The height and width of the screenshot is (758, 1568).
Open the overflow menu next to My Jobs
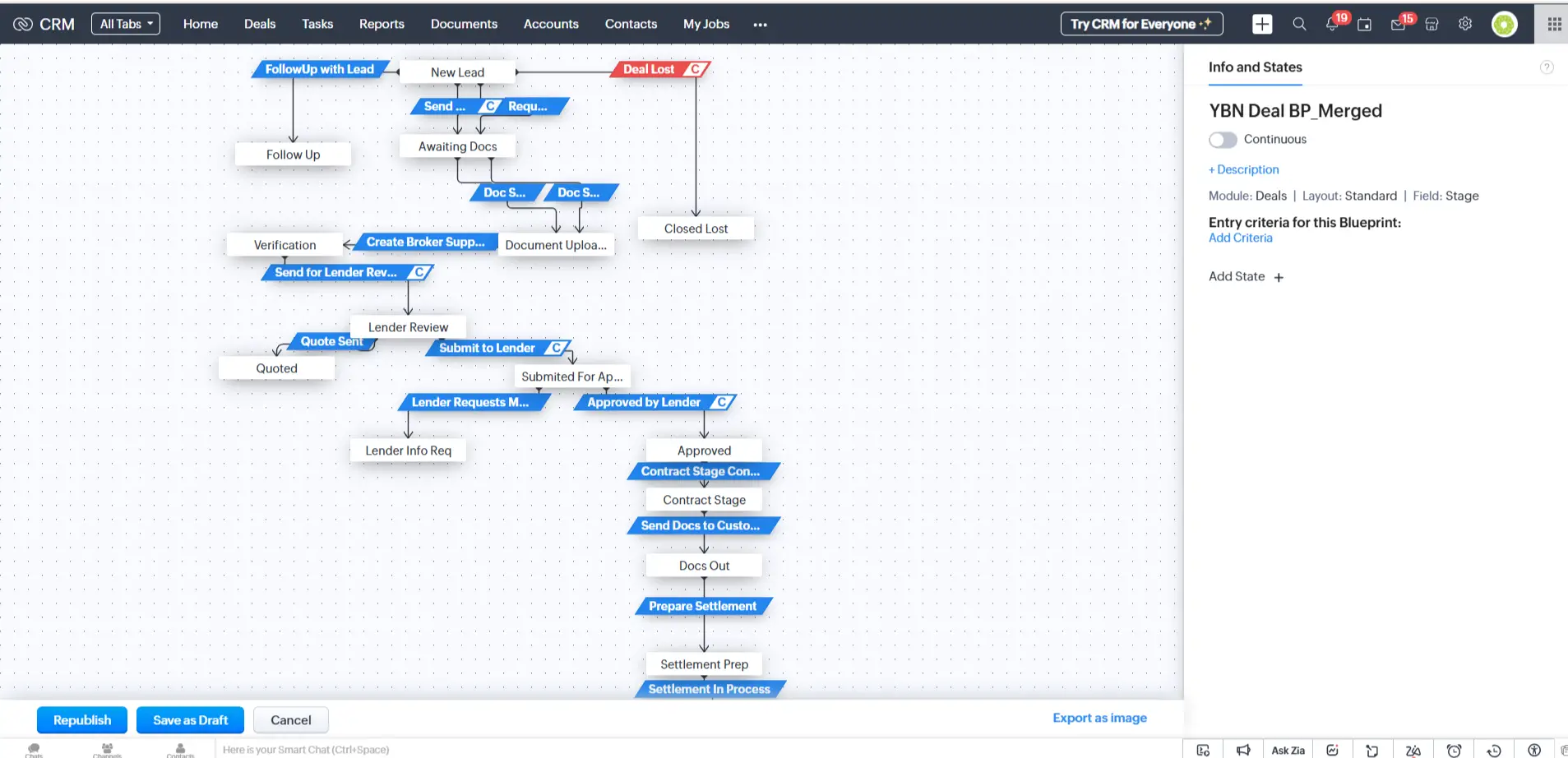[760, 25]
